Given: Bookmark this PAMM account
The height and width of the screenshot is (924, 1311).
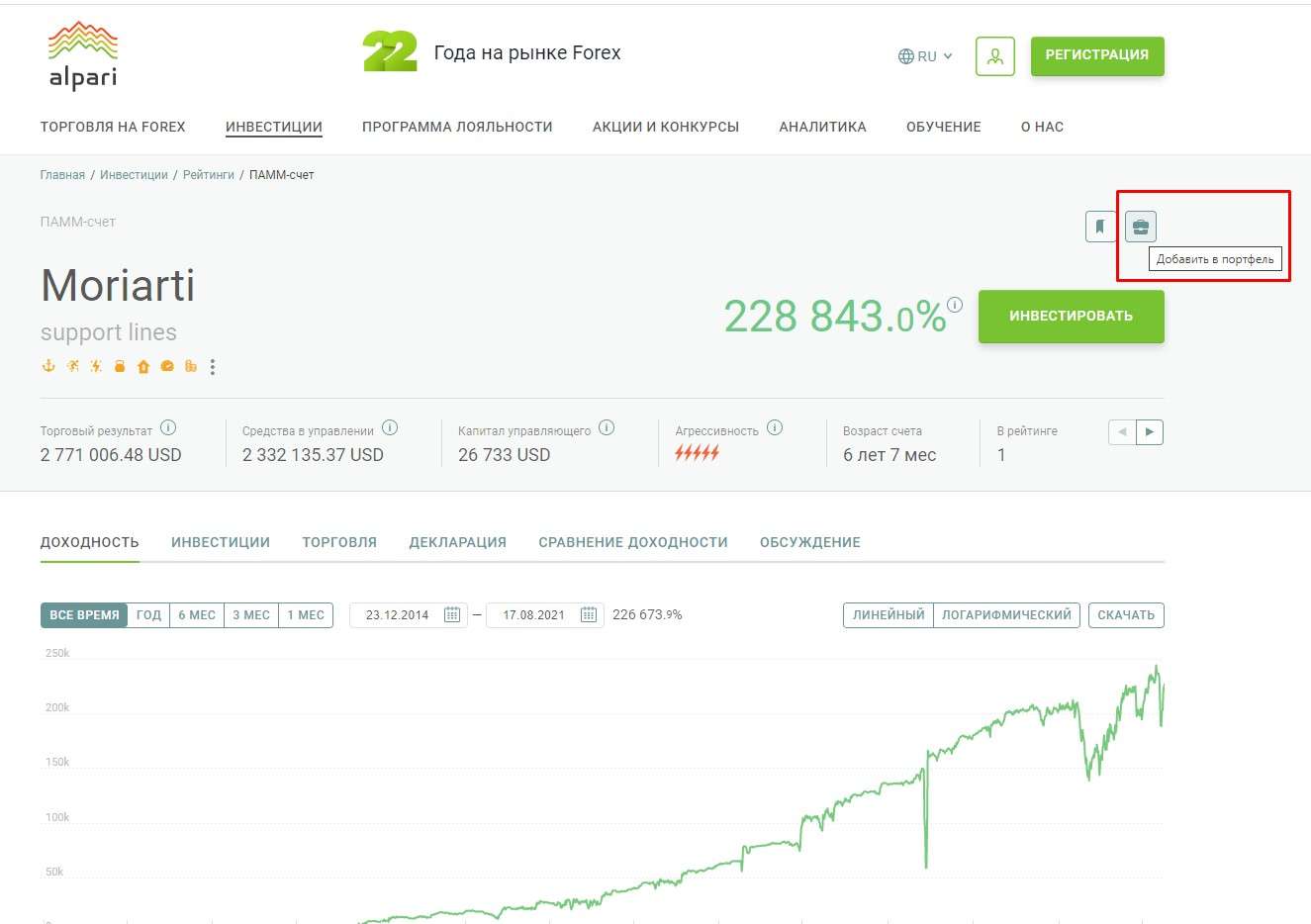Looking at the screenshot, I should click(x=1100, y=227).
